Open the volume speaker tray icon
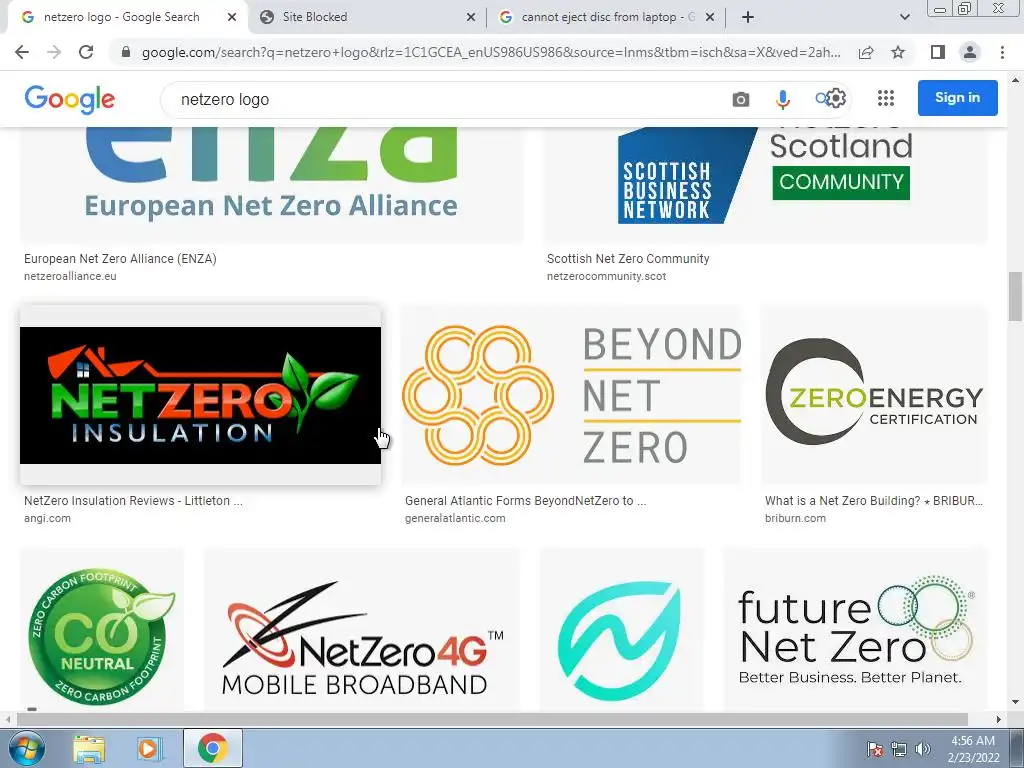The width and height of the screenshot is (1024, 768). coord(922,749)
